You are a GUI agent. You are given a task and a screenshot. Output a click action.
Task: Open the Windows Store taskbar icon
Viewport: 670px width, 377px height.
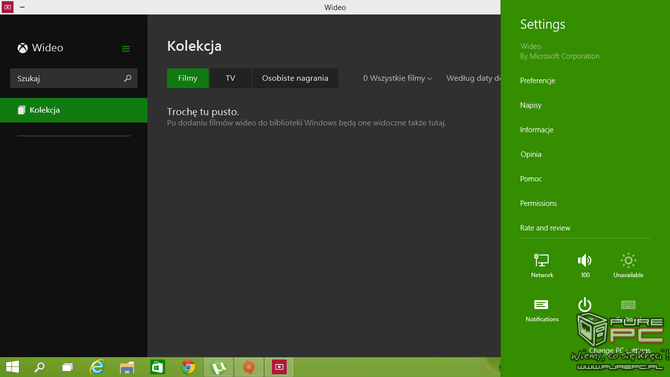[x=158, y=367]
